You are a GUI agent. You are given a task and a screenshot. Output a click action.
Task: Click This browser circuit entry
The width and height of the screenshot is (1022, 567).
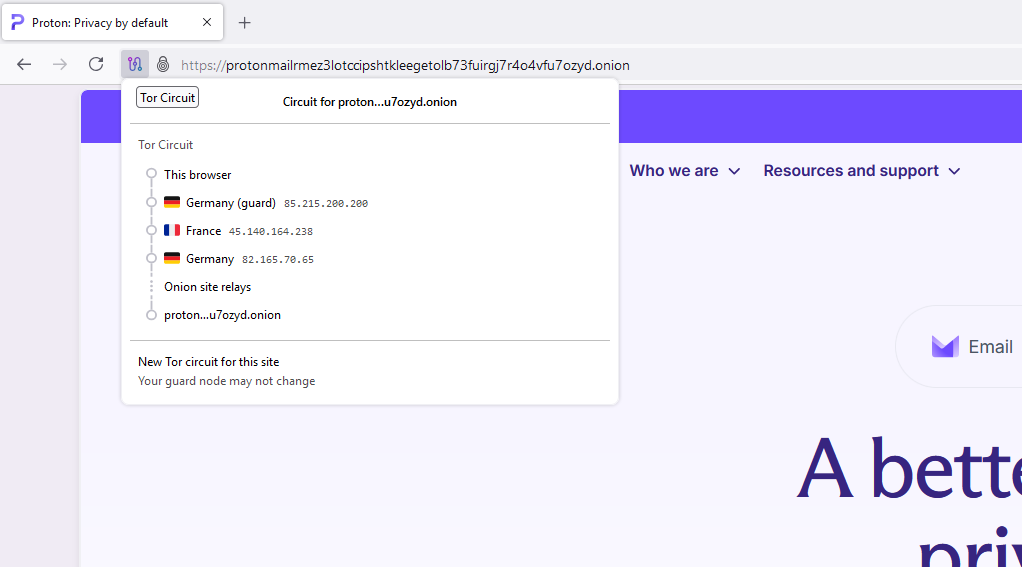[x=197, y=175]
